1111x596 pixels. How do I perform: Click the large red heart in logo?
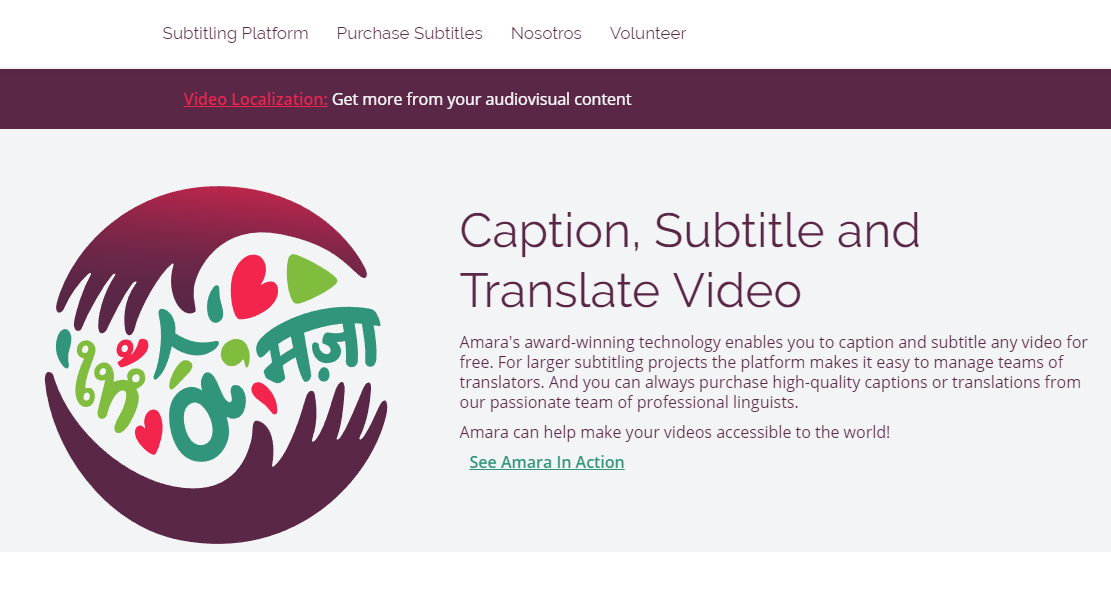[x=254, y=286]
